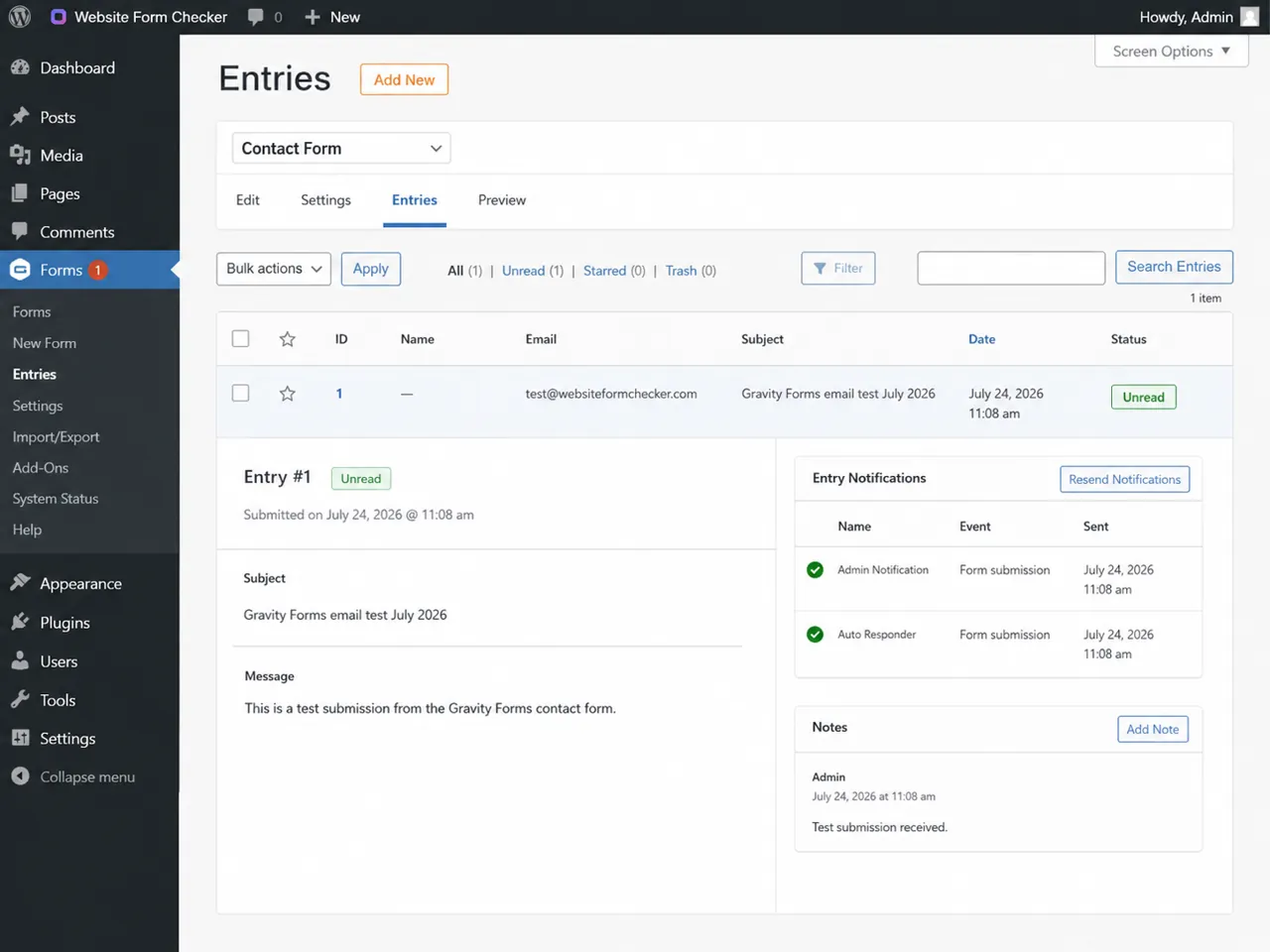Click the search entries text field
The height and width of the screenshot is (952, 1270).
pos(1011,268)
